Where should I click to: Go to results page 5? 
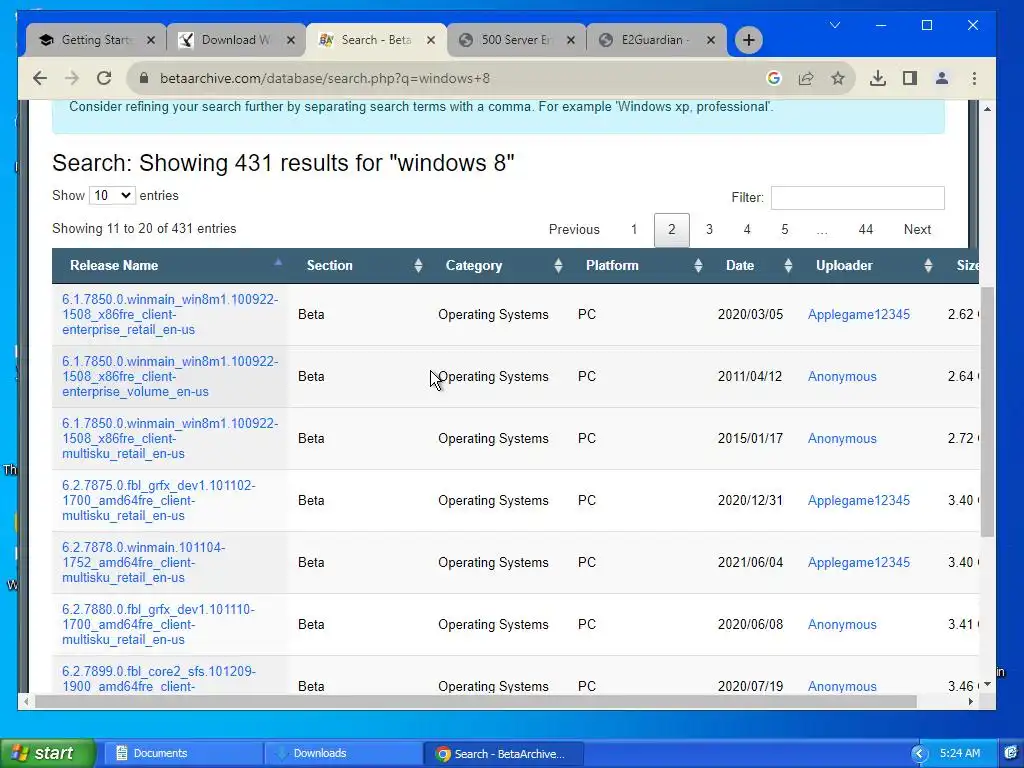785,230
